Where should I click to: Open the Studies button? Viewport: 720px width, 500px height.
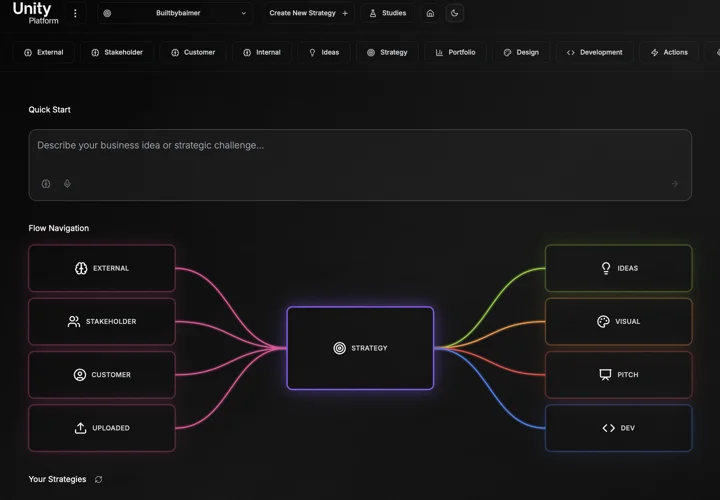pos(388,13)
